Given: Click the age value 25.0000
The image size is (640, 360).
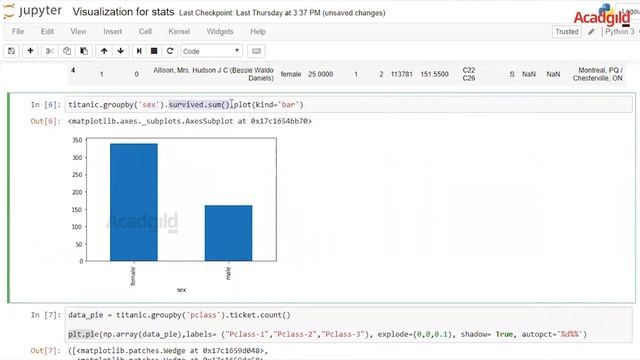Looking at the screenshot, I should click(x=320, y=74).
